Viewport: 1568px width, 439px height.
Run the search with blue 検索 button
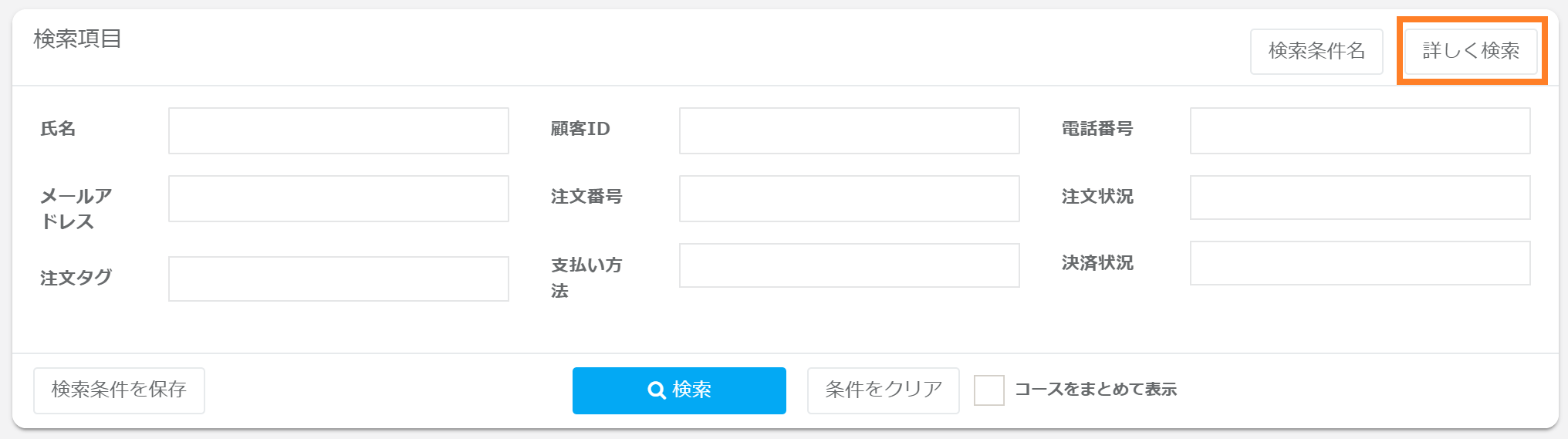(679, 390)
